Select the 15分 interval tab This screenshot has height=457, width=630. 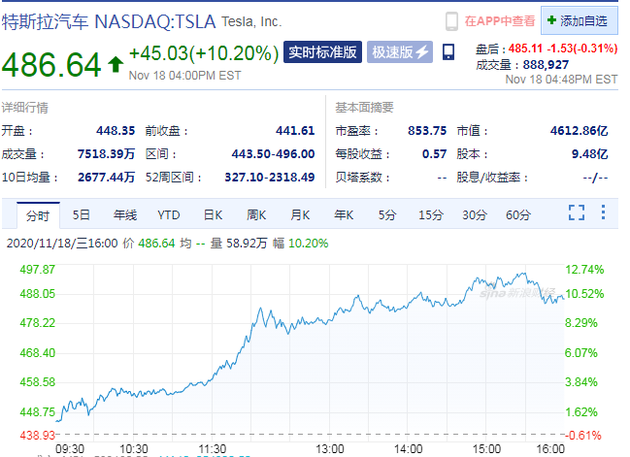click(430, 215)
